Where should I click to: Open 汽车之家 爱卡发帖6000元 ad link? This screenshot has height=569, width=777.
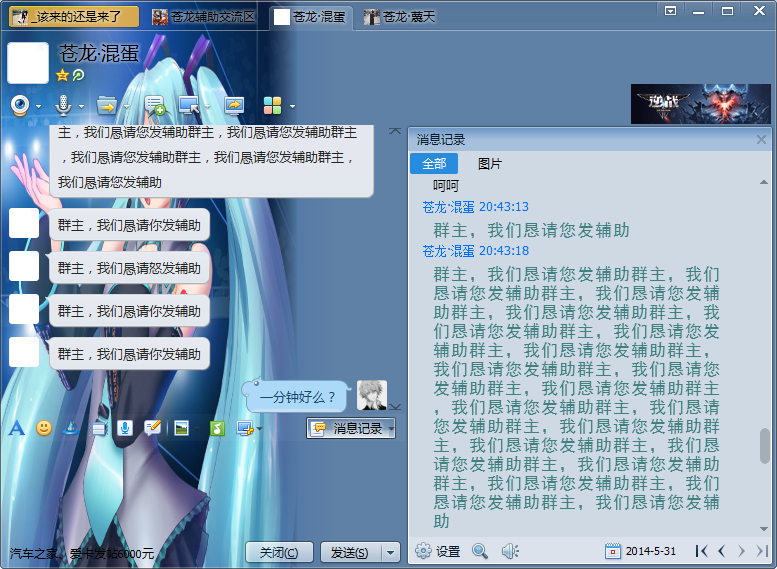pos(82,553)
